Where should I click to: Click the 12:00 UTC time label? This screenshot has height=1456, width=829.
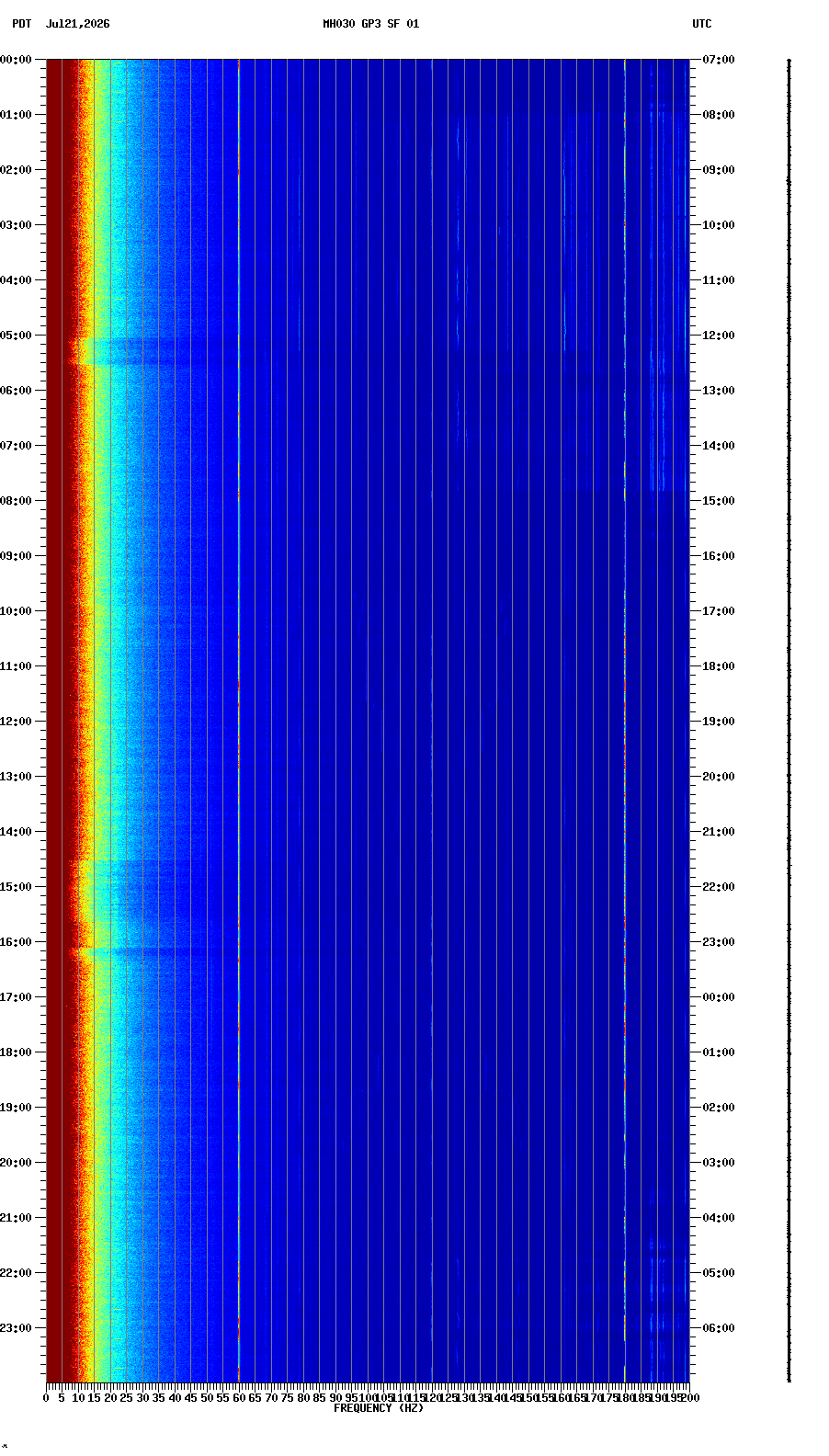pyautogui.click(x=719, y=336)
